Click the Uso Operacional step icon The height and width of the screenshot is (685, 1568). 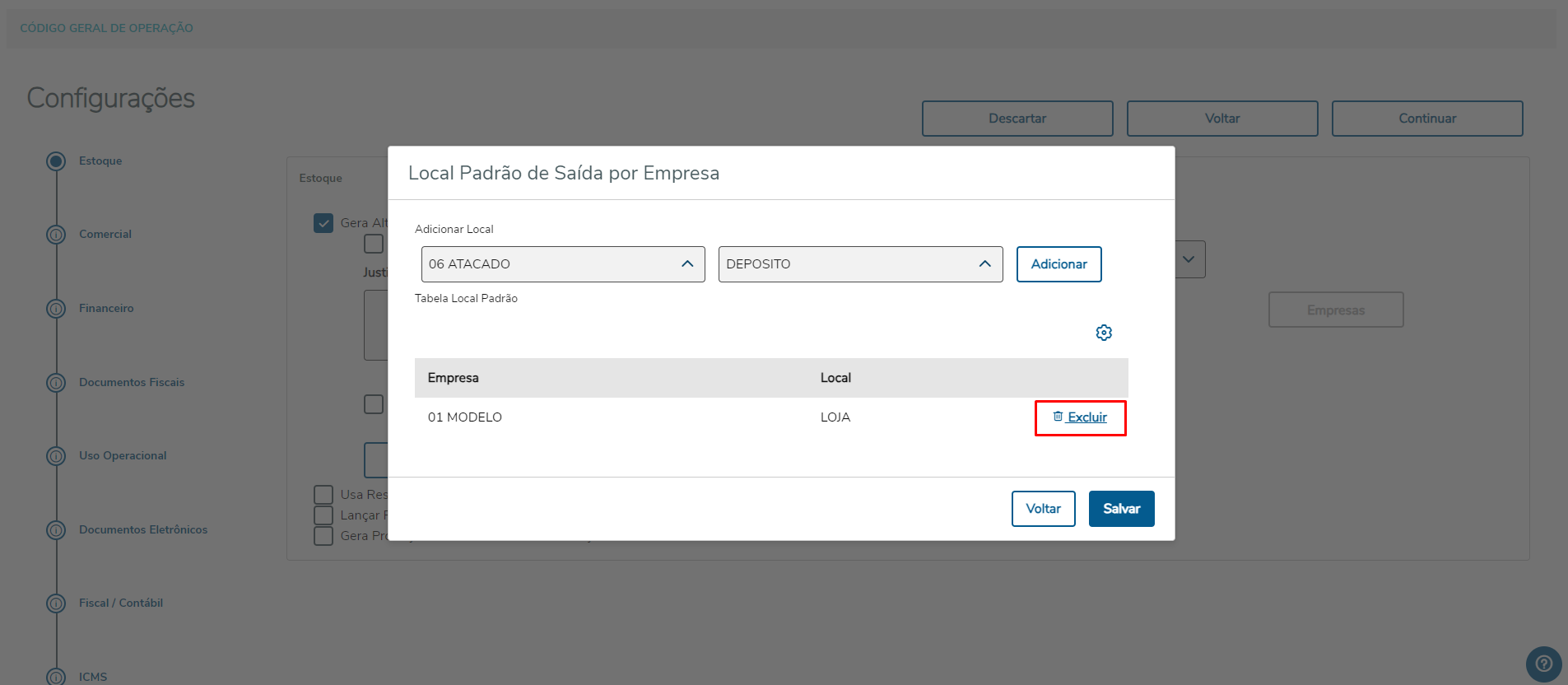(56, 456)
